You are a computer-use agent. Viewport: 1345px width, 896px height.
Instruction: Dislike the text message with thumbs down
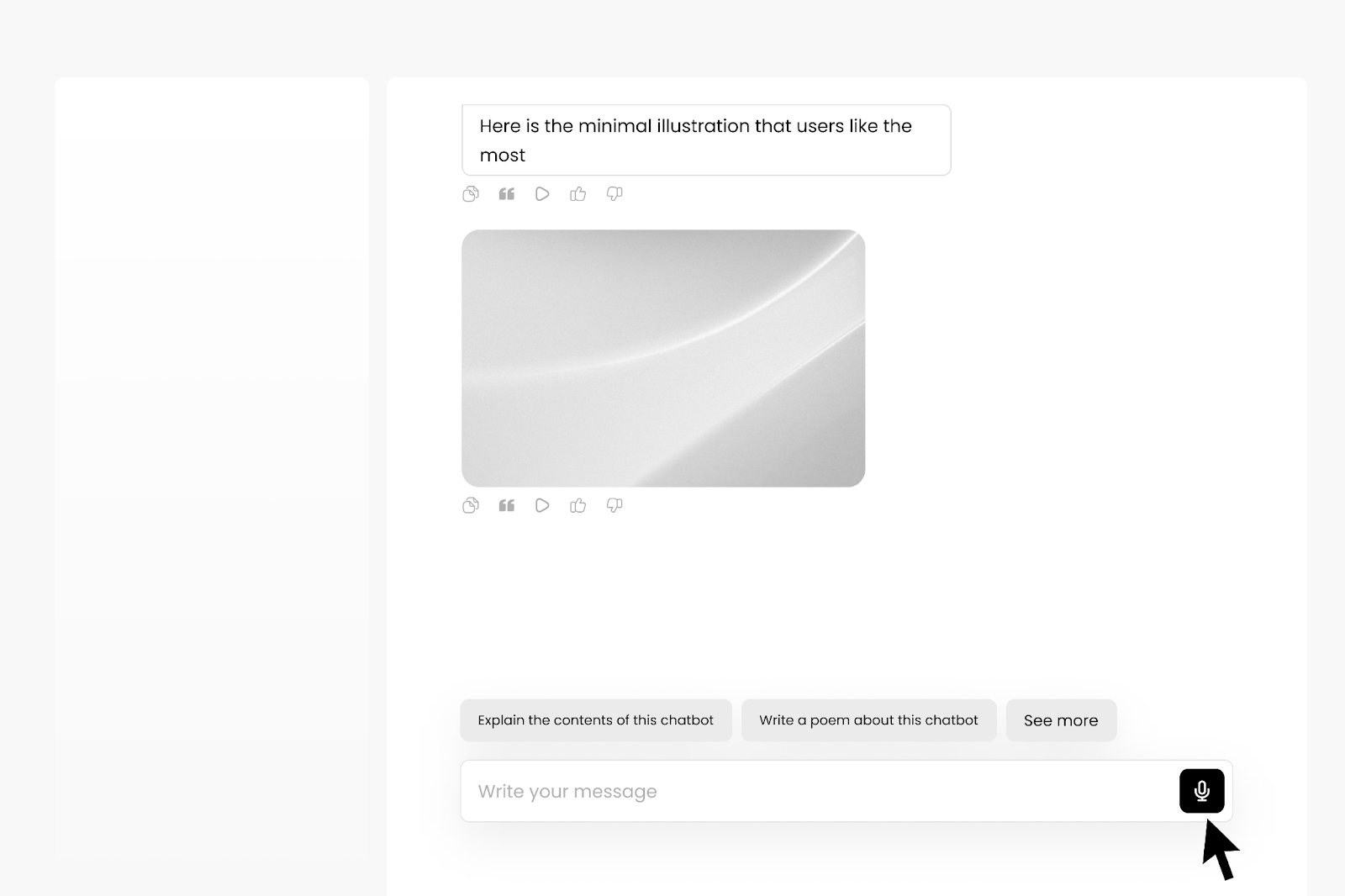point(614,194)
